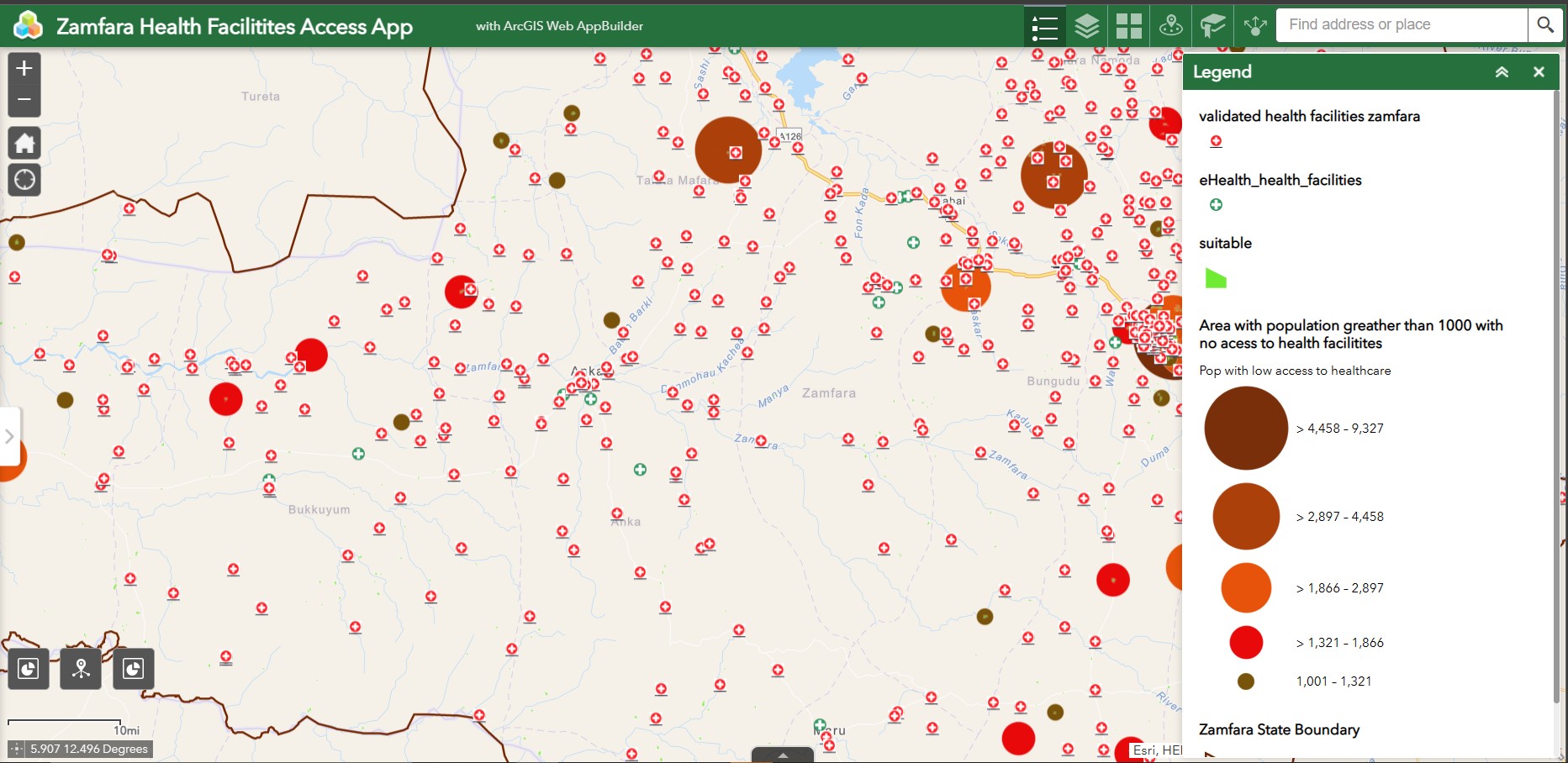Click the Home default extent button
Screen dimensions: 1568x763
click(24, 143)
